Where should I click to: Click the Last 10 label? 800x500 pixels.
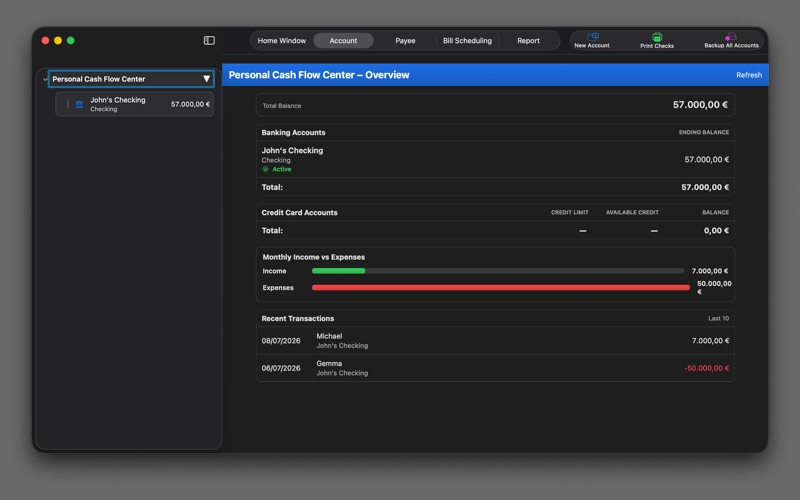(x=718, y=318)
